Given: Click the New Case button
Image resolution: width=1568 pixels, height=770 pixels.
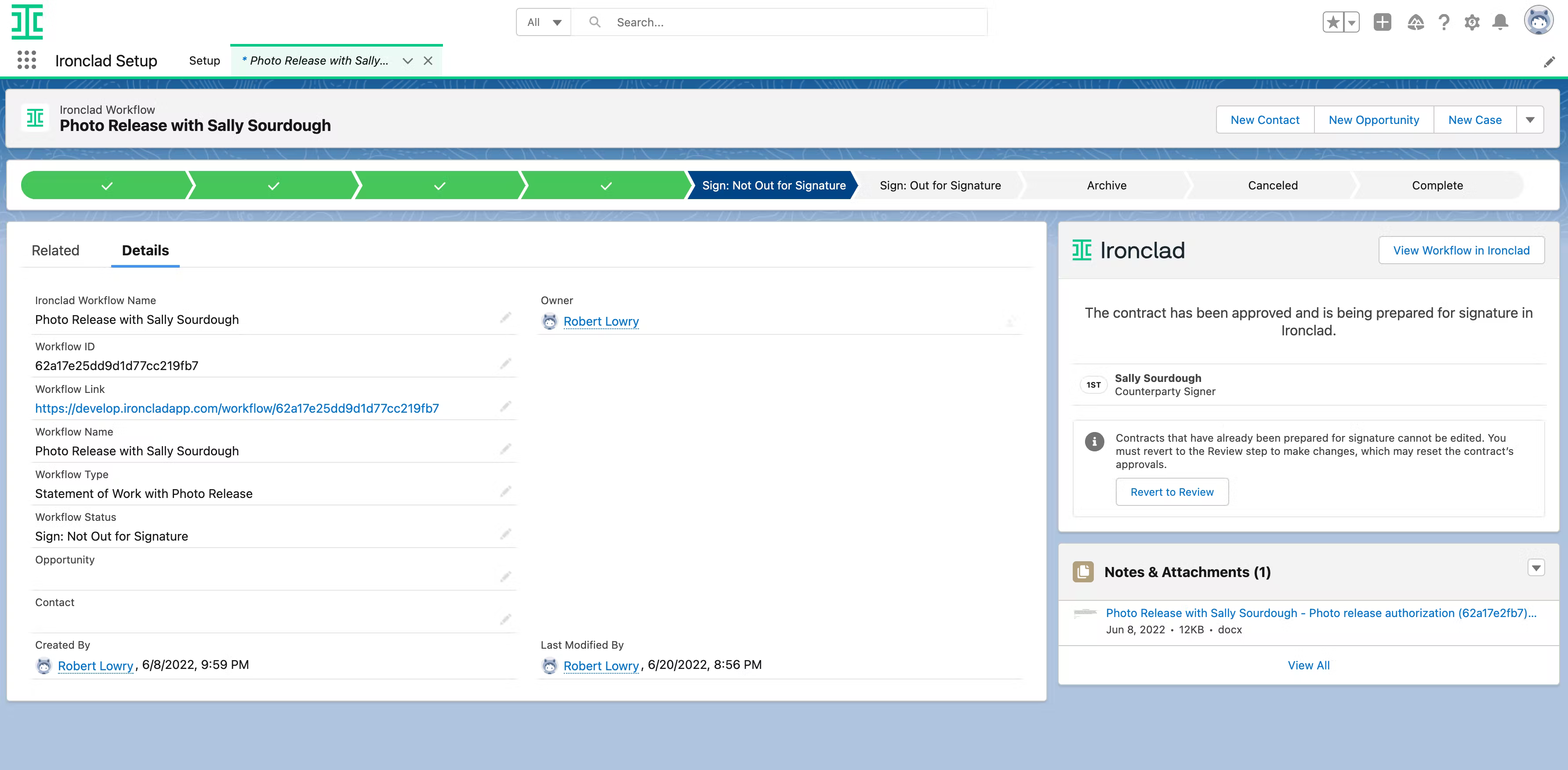Looking at the screenshot, I should point(1475,120).
